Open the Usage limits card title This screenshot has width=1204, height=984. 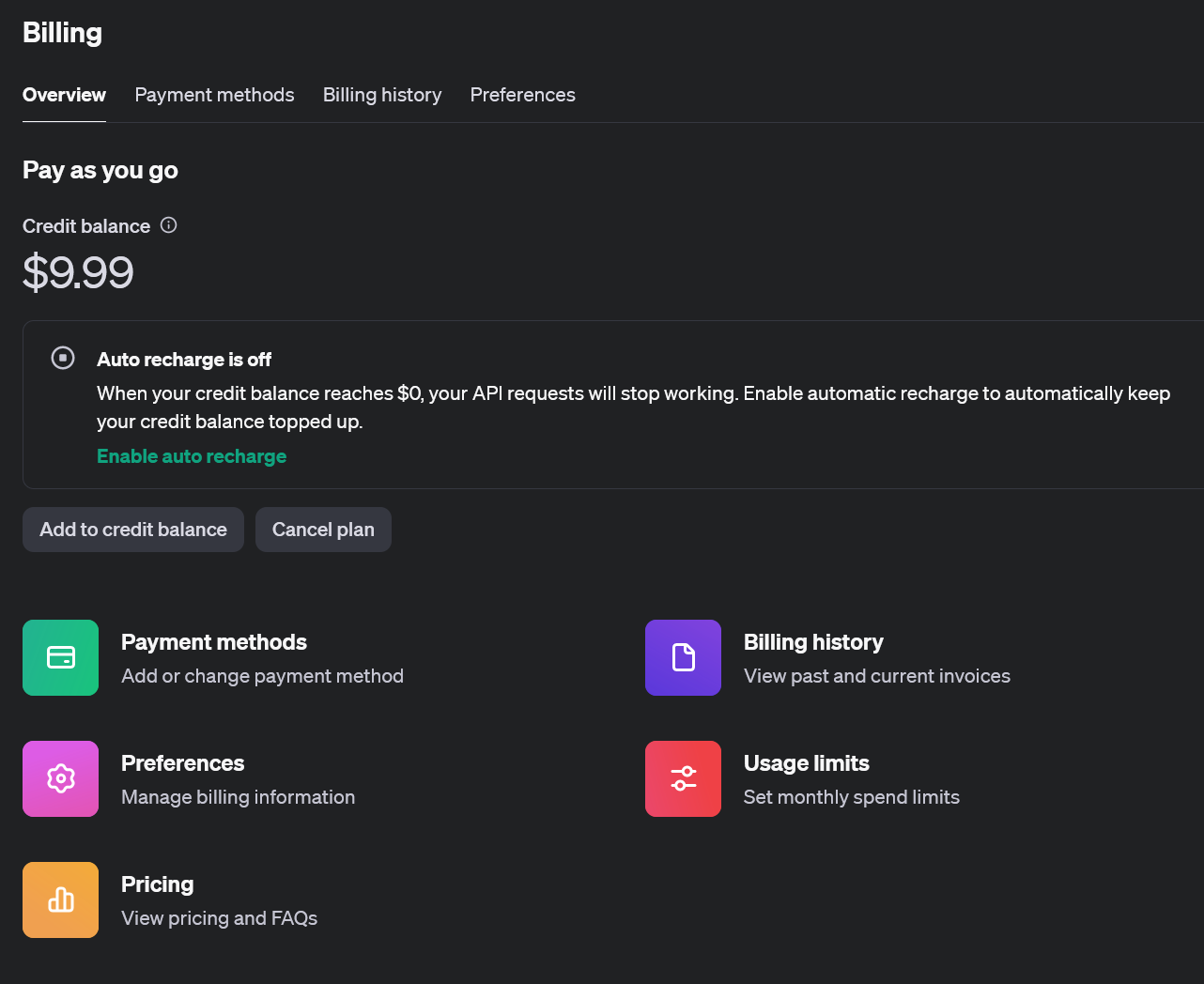coord(806,763)
